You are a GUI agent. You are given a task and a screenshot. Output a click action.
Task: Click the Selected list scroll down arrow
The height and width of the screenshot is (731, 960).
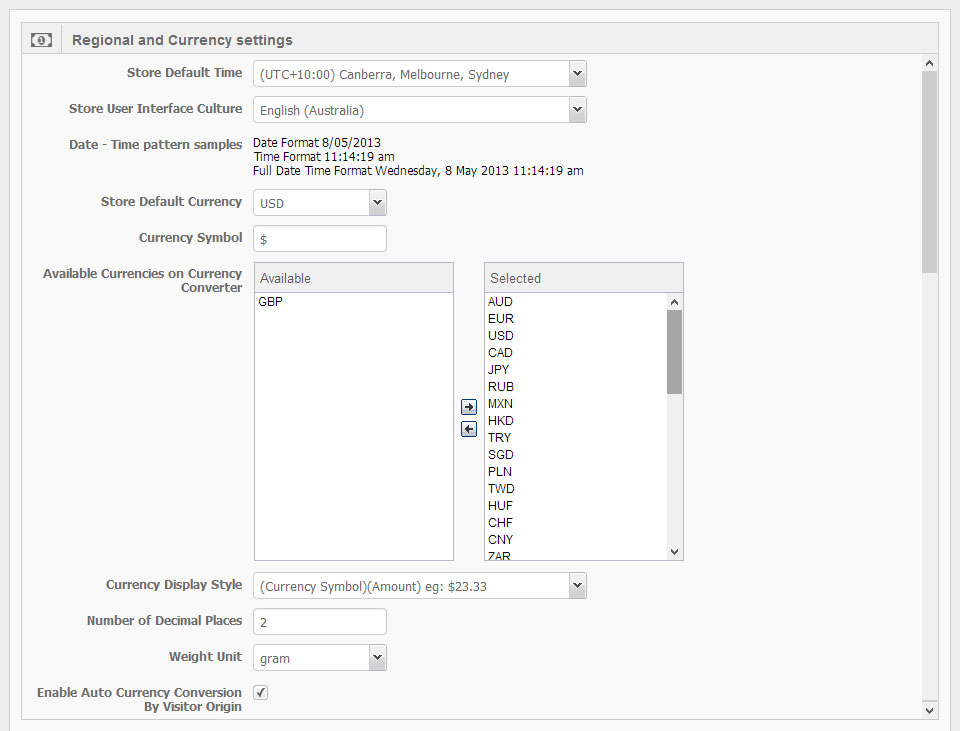pyautogui.click(x=674, y=552)
